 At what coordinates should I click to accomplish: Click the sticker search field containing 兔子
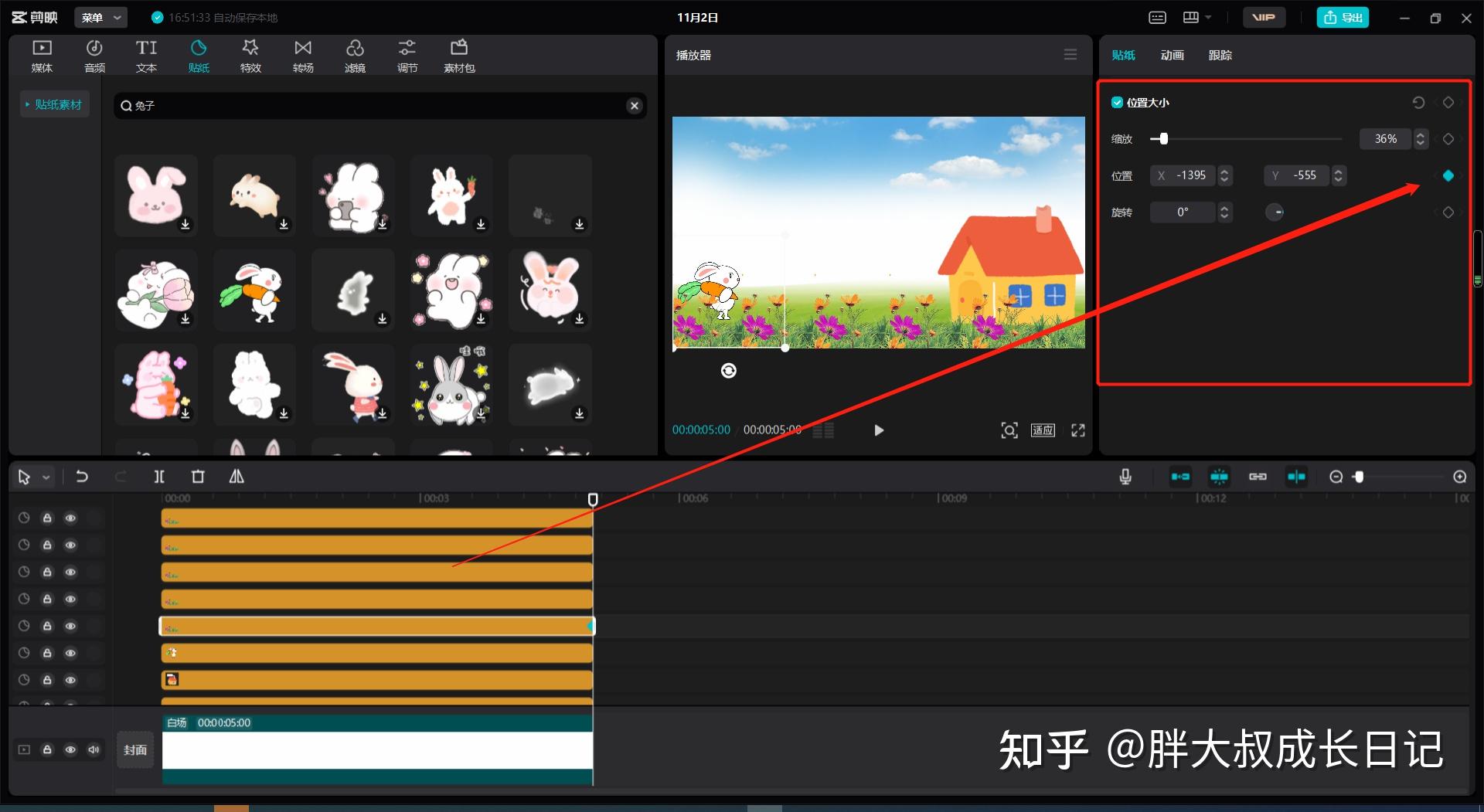(380, 106)
